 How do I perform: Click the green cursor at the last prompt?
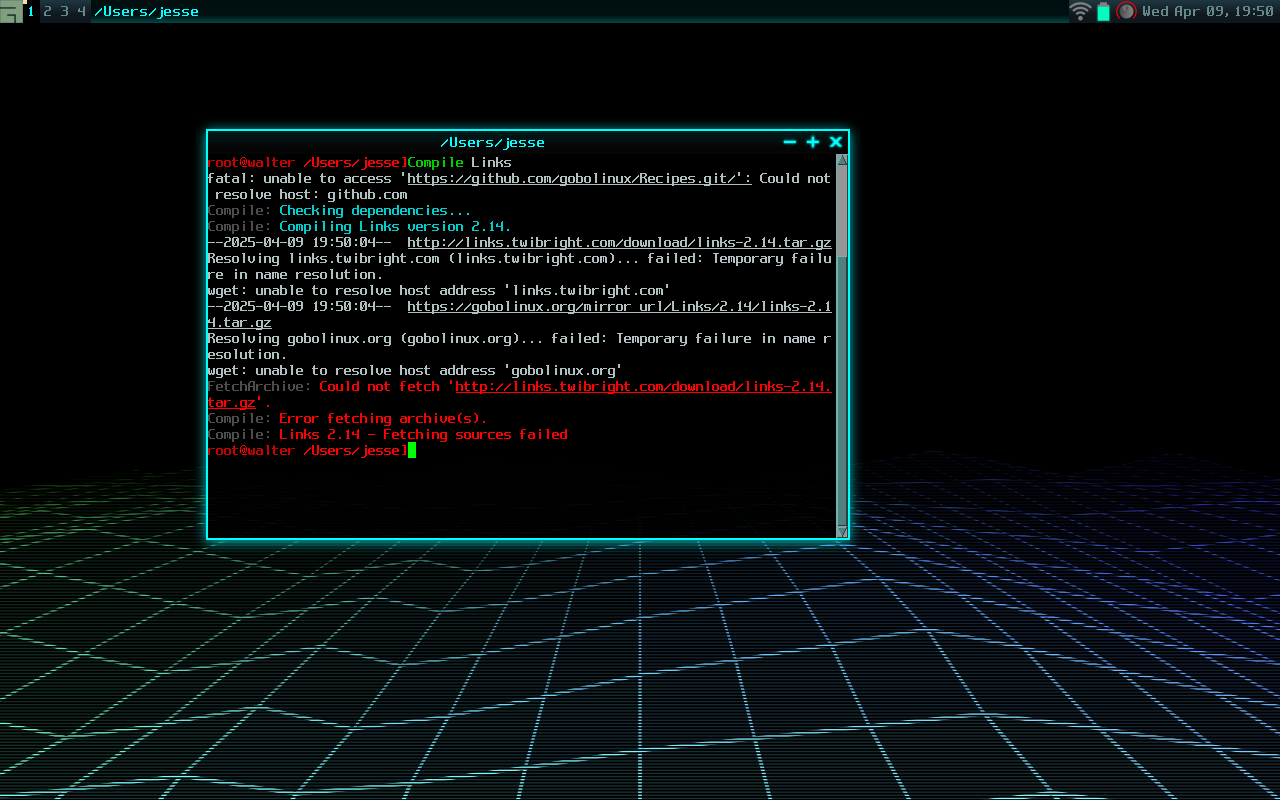(411, 450)
